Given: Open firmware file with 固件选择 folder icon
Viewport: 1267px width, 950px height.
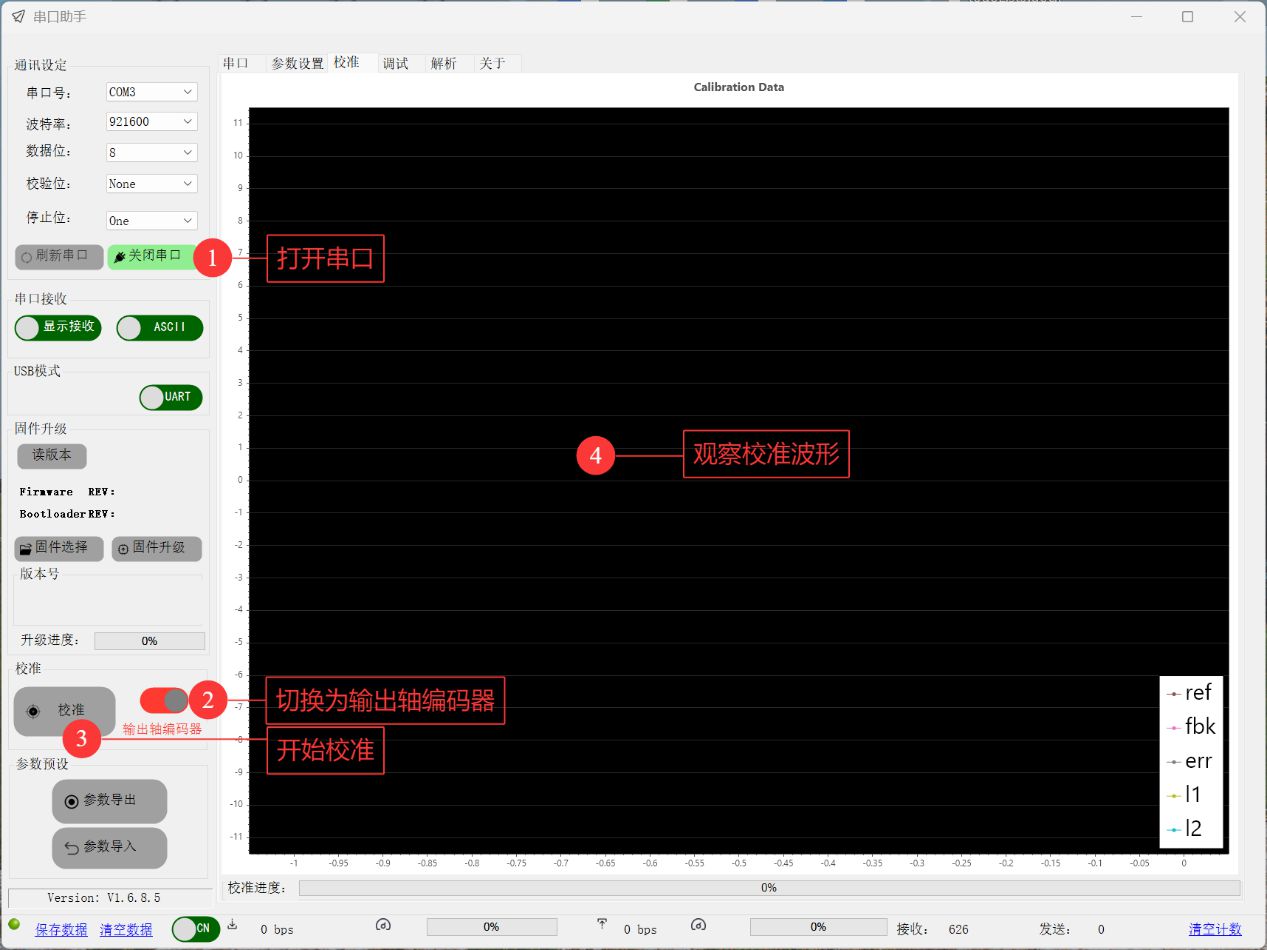Looking at the screenshot, I should point(59,548).
